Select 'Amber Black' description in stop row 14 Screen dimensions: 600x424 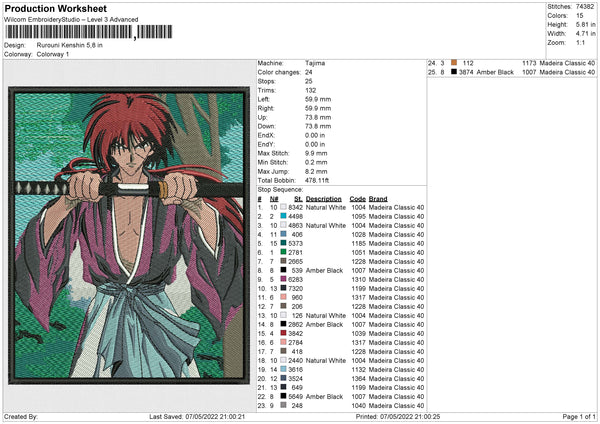click(x=324, y=324)
